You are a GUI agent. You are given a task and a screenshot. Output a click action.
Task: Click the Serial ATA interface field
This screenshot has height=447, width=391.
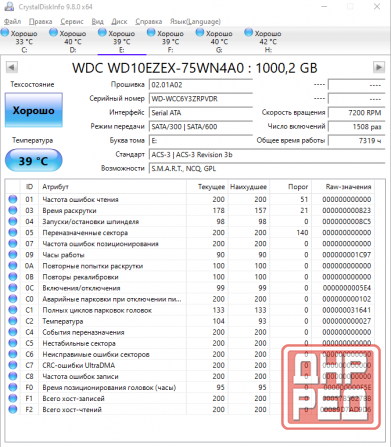pos(201,113)
